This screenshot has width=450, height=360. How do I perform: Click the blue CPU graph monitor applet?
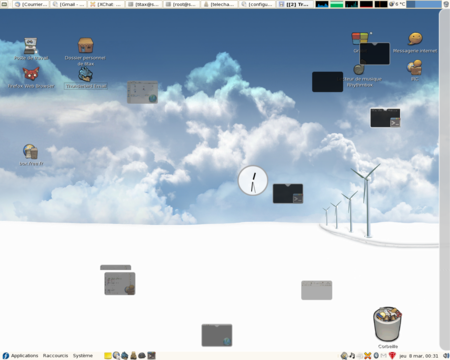point(322,4)
